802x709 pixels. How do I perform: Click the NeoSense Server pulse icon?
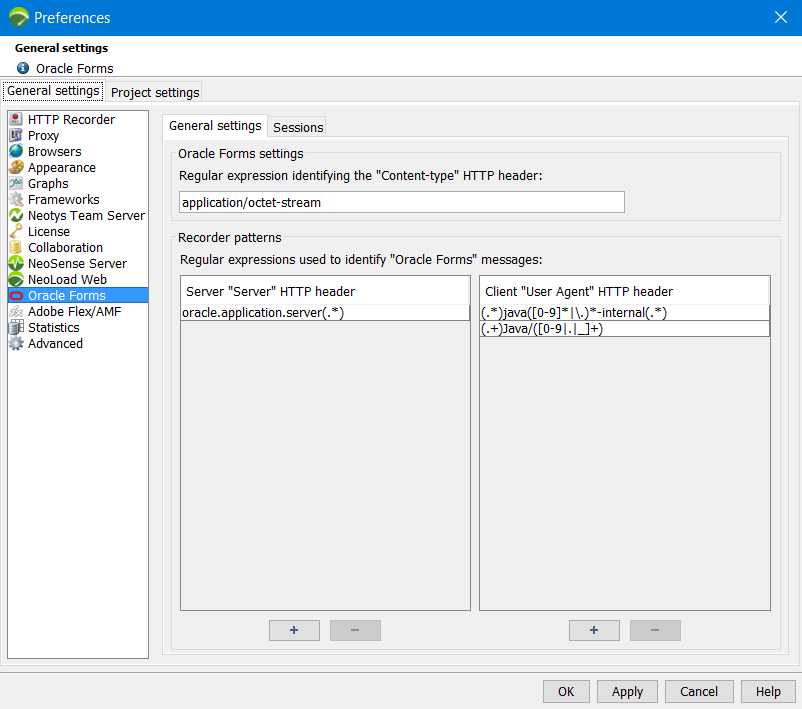[x=16, y=263]
